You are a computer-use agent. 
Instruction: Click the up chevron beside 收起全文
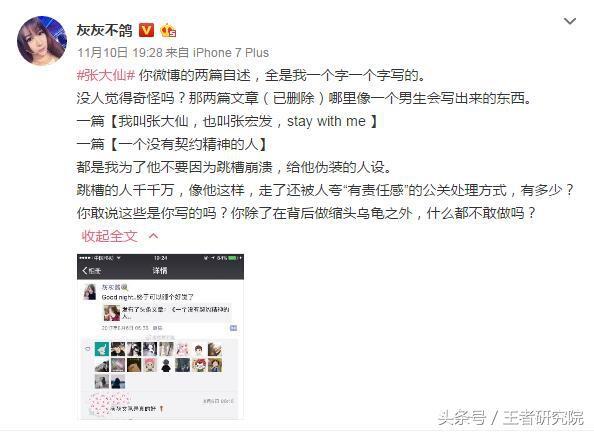click(153, 236)
